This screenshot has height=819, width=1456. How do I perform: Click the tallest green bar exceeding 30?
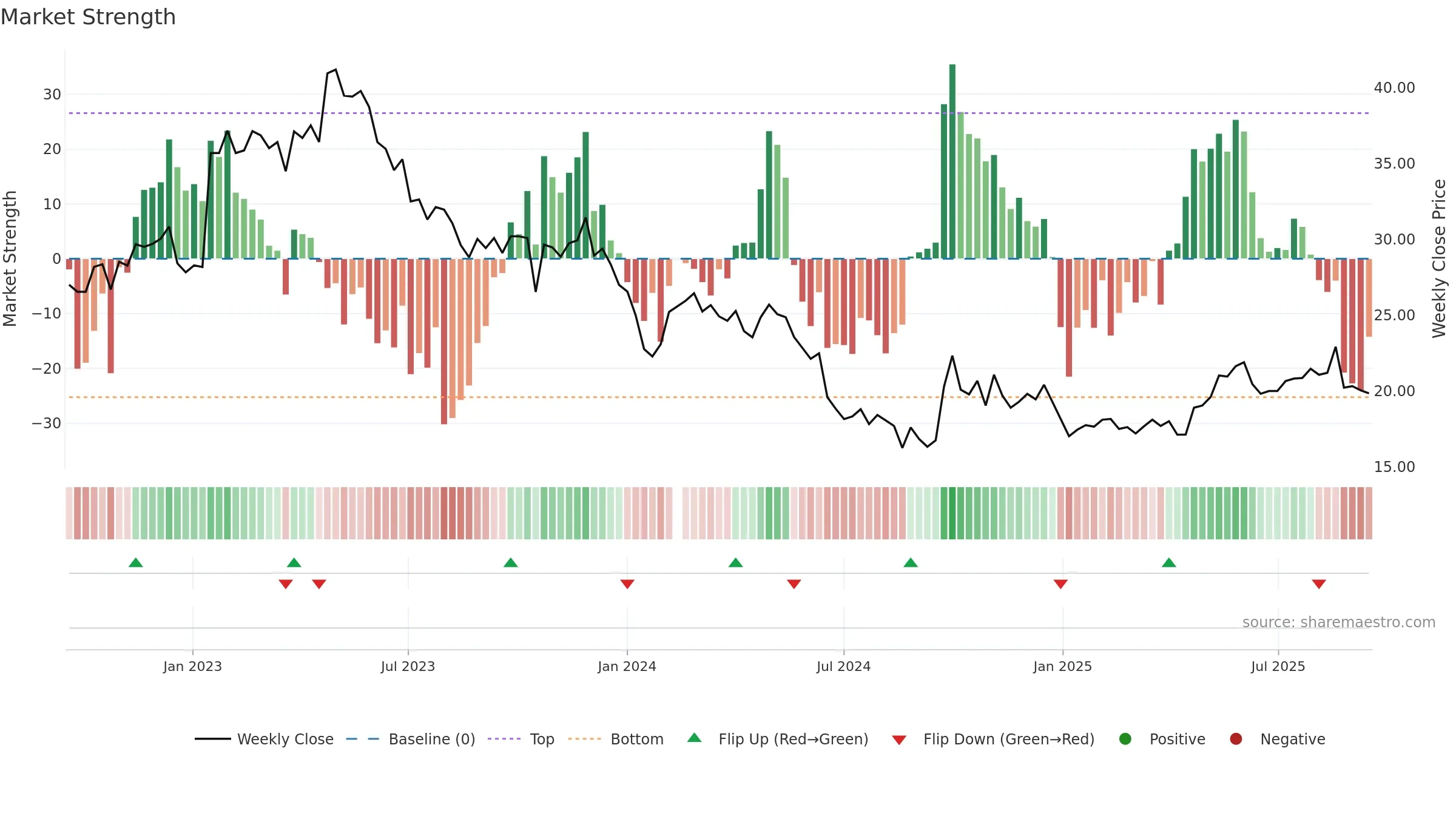(x=952, y=161)
